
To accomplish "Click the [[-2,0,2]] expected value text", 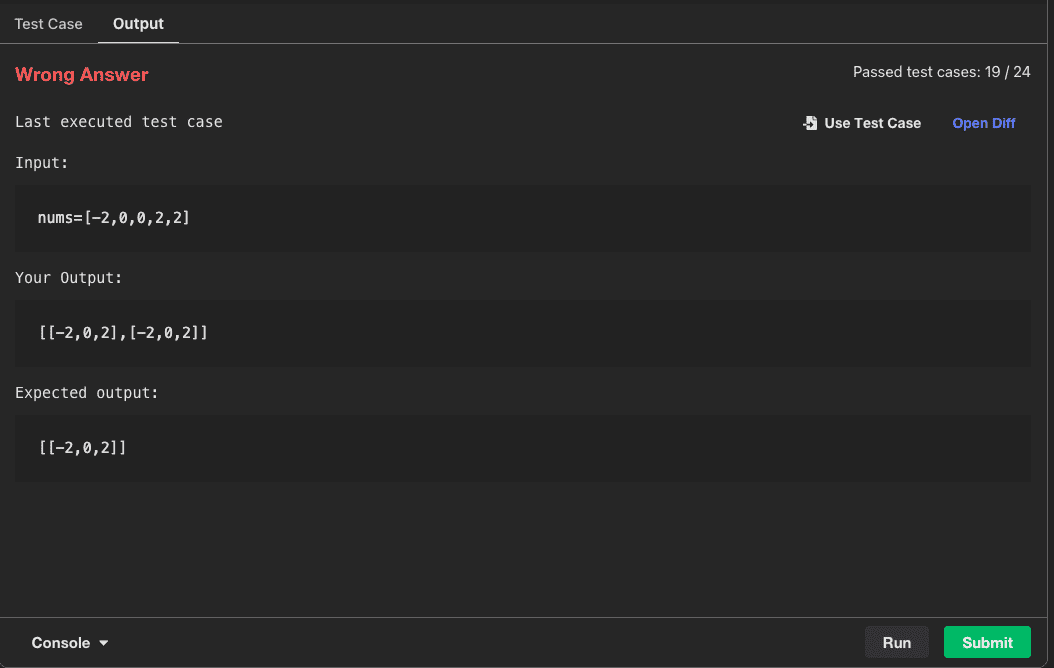I will click(82, 447).
